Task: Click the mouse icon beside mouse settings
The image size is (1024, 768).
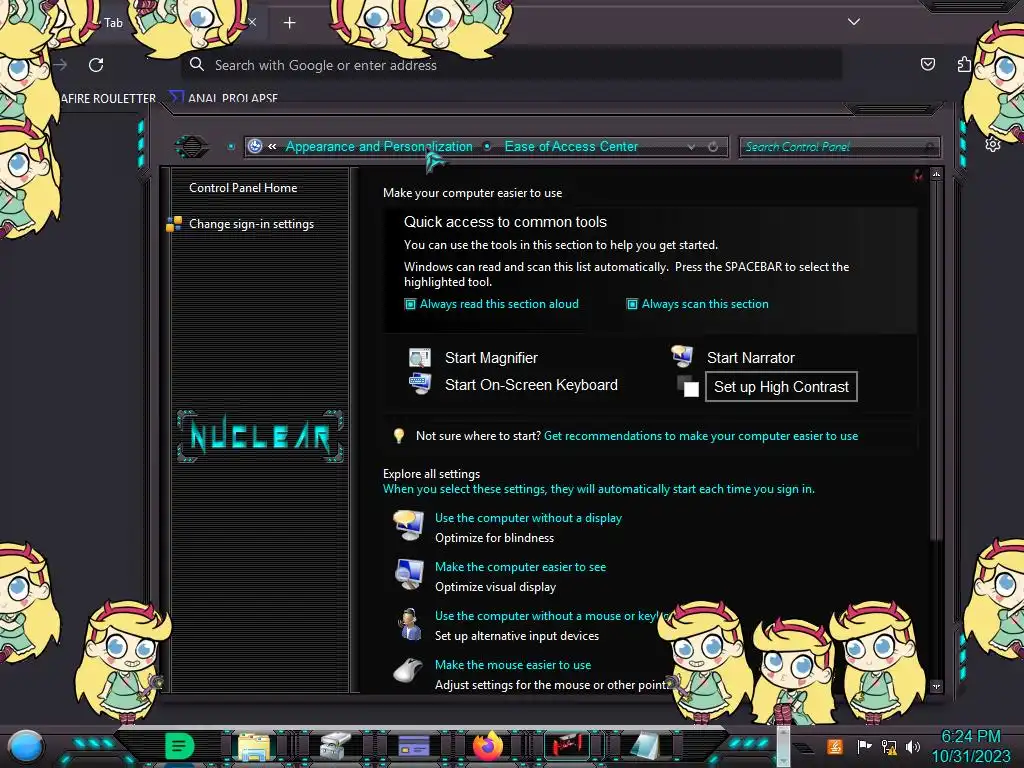Action: click(x=408, y=670)
